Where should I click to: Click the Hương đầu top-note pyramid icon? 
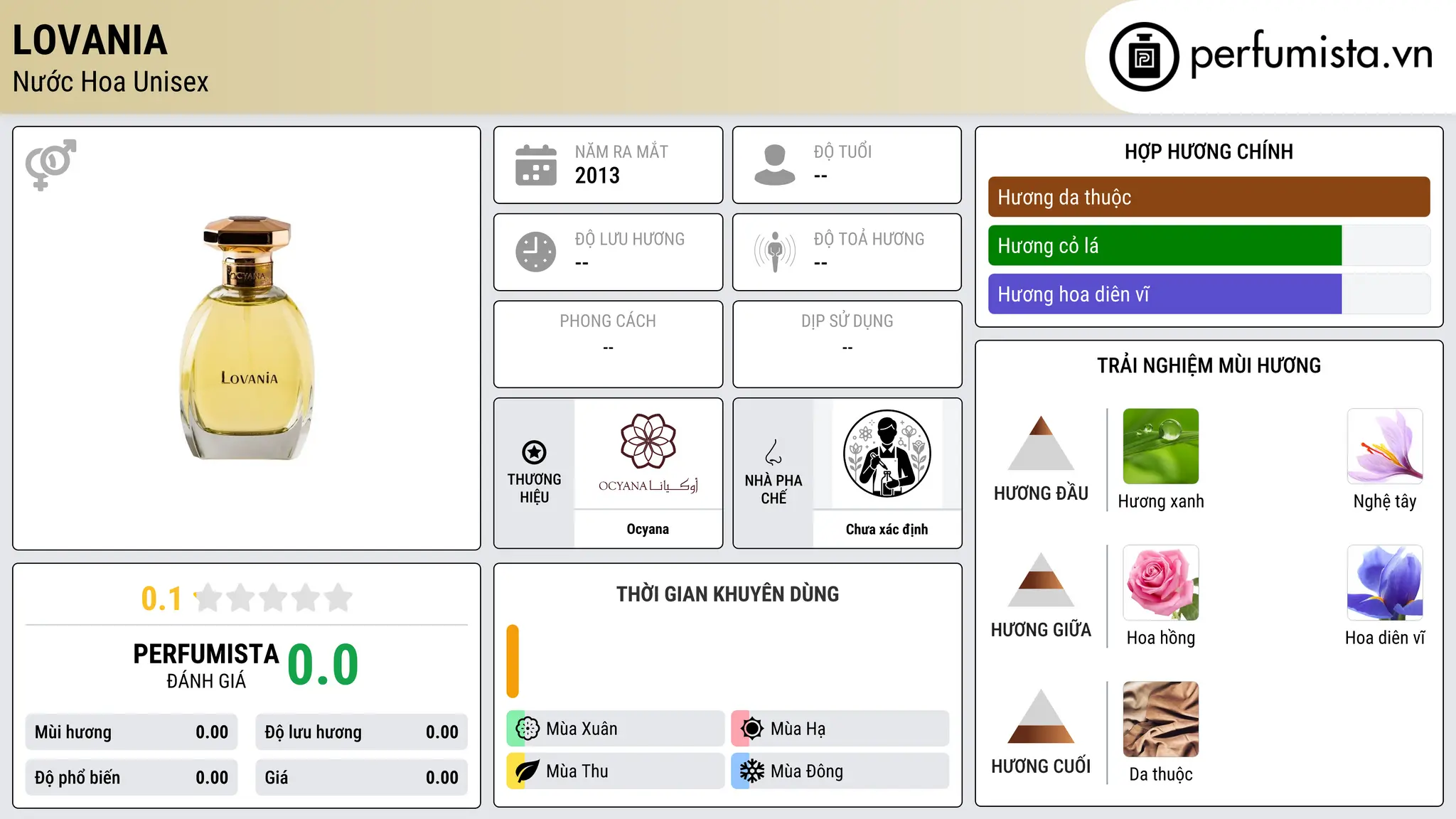tap(1041, 443)
